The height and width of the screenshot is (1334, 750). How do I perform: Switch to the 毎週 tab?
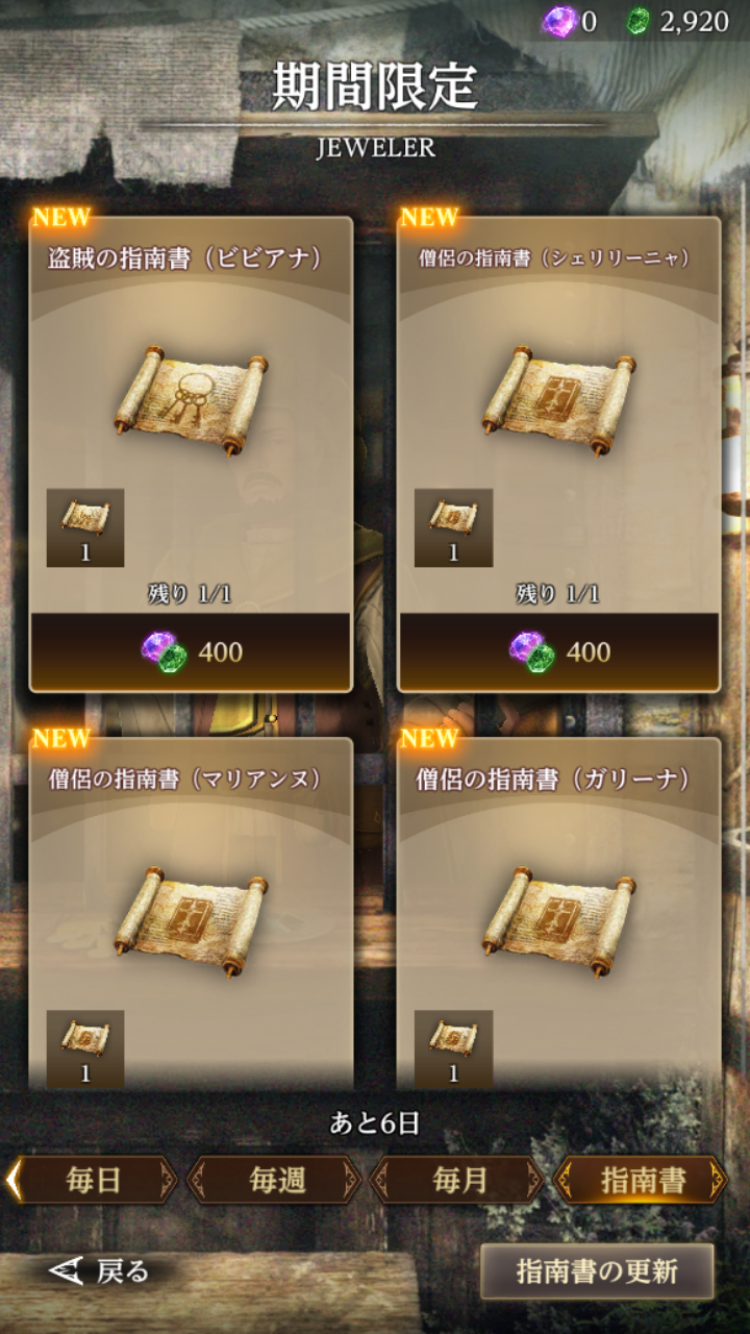[276, 1180]
